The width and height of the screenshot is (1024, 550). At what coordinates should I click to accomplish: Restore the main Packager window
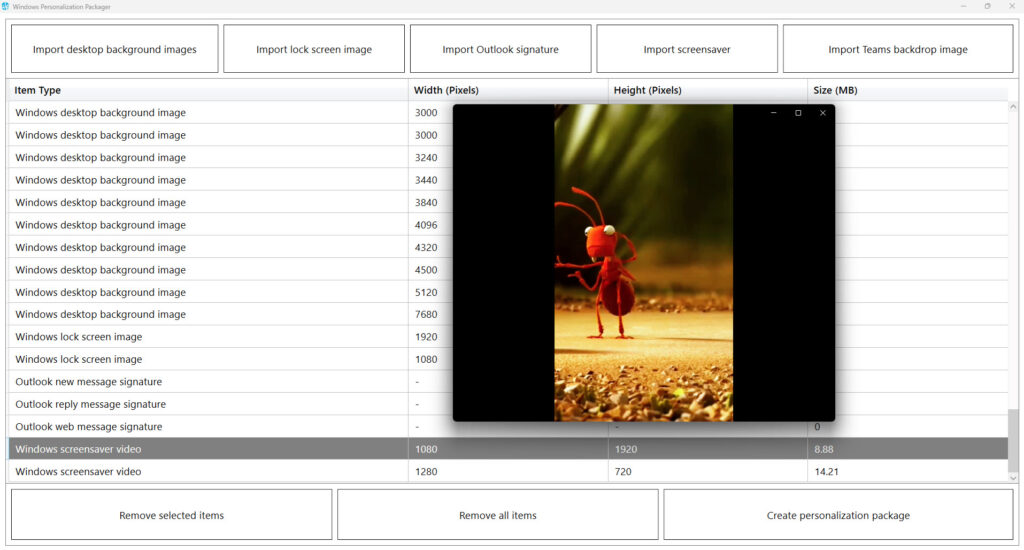(x=987, y=7)
